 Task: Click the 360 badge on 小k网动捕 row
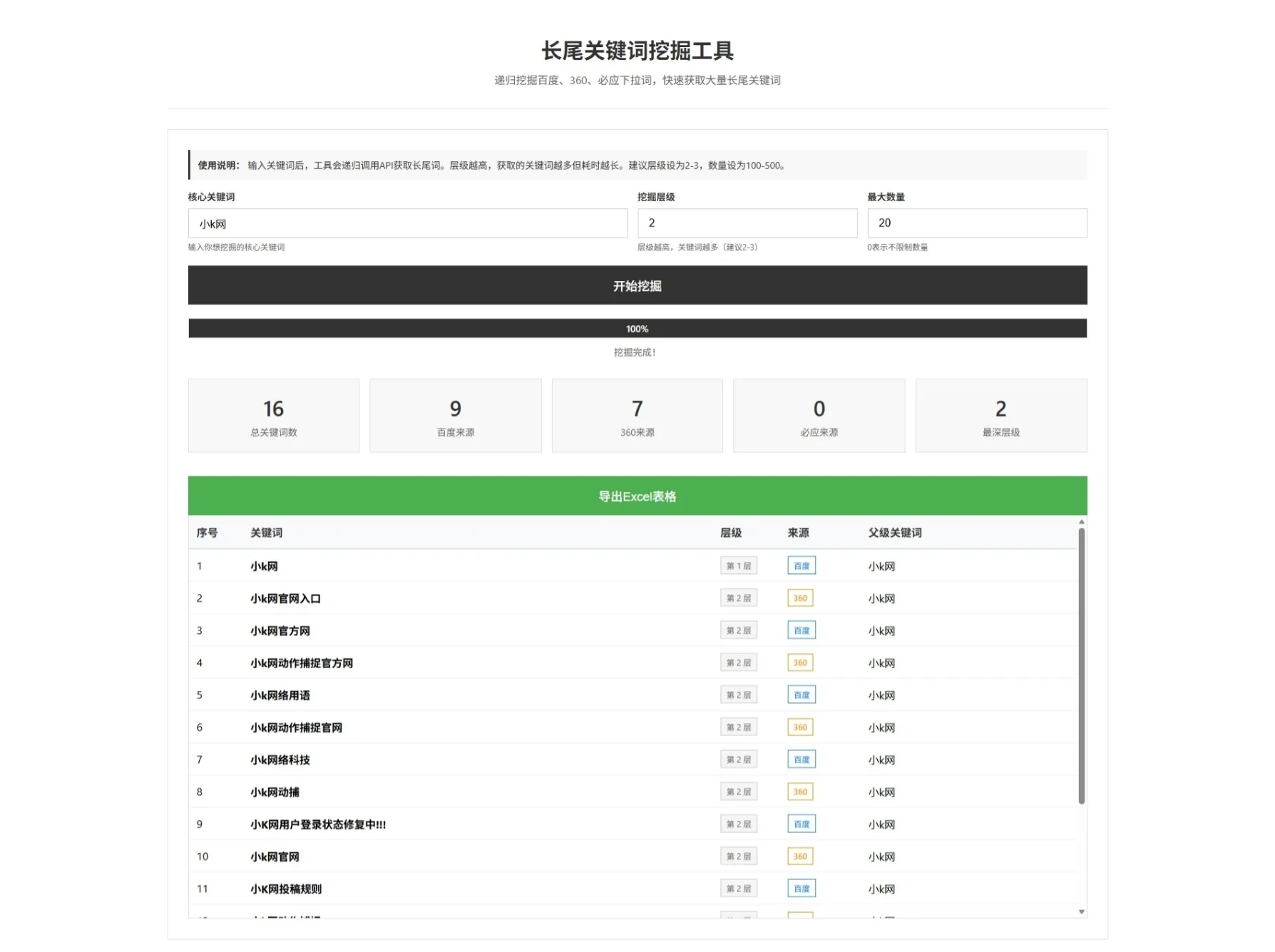pos(800,792)
